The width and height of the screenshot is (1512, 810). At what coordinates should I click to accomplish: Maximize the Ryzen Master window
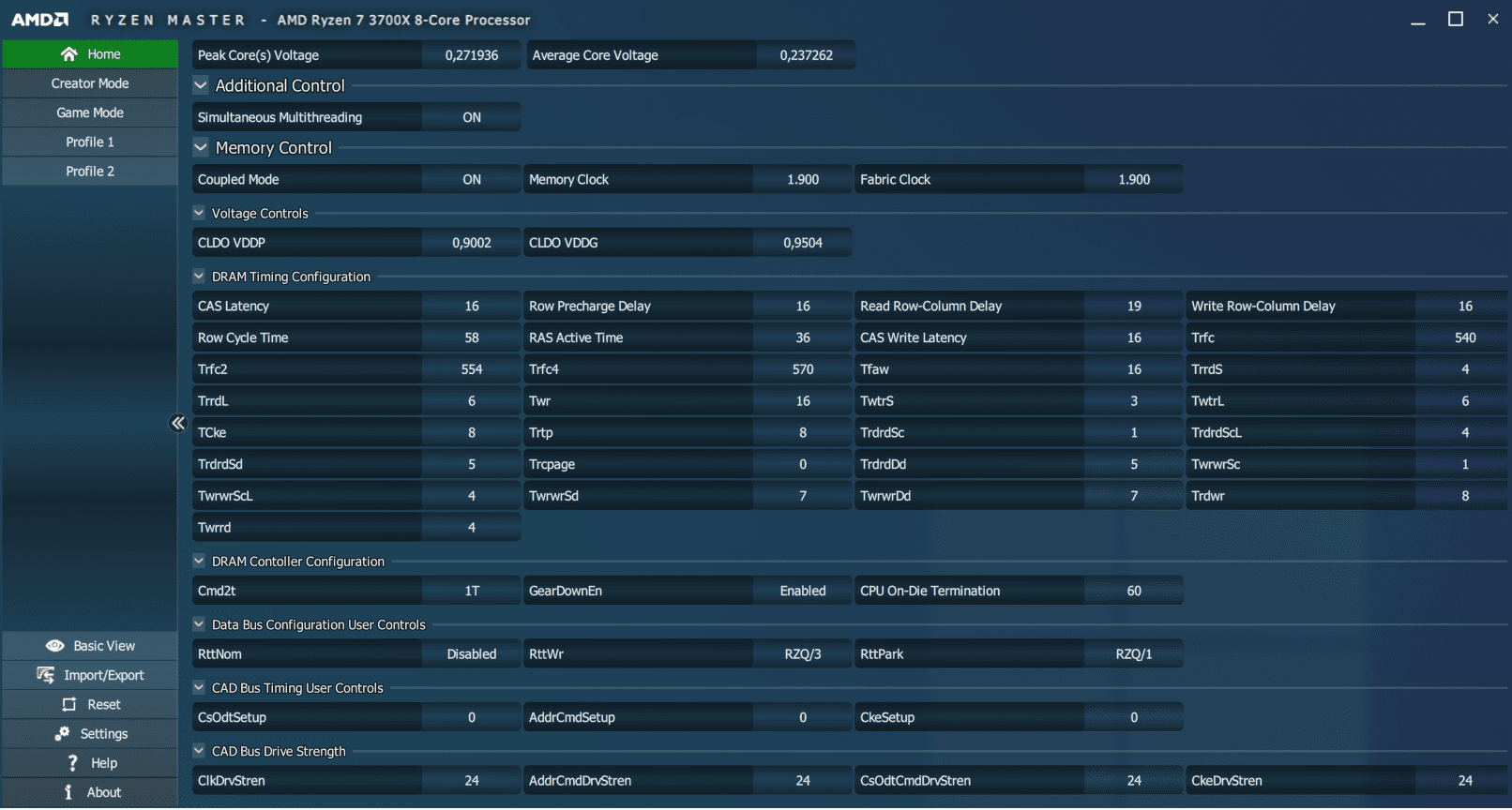(1456, 19)
